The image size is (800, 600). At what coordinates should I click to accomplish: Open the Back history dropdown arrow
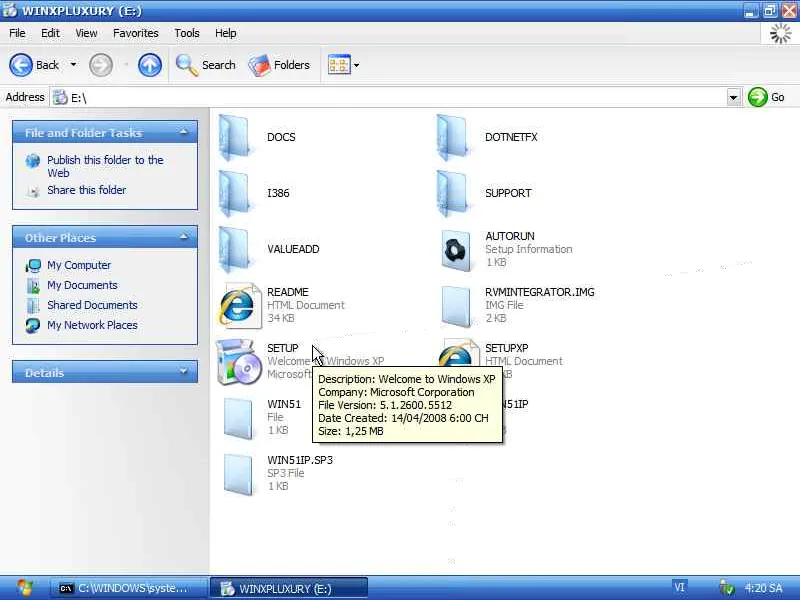[73, 65]
